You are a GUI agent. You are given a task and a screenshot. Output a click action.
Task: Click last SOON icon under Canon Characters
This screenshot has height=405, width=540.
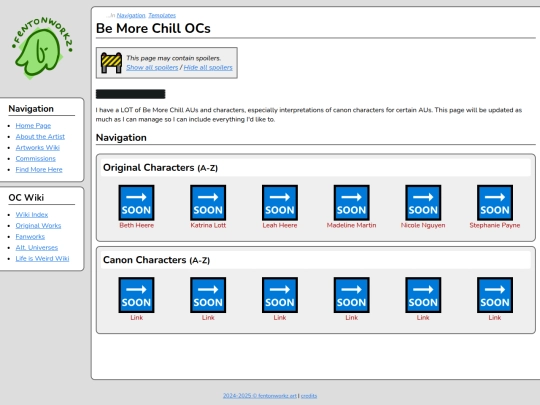coord(495,295)
